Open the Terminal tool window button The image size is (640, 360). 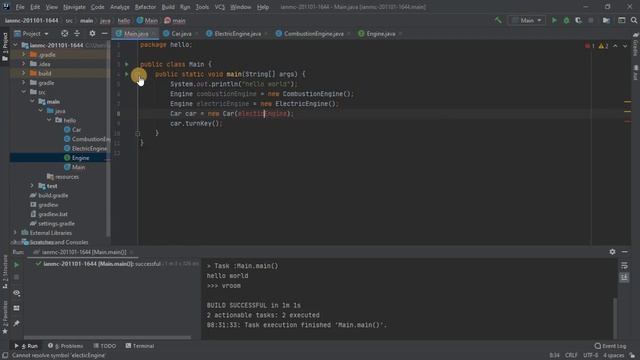pyautogui.click(x=140, y=346)
